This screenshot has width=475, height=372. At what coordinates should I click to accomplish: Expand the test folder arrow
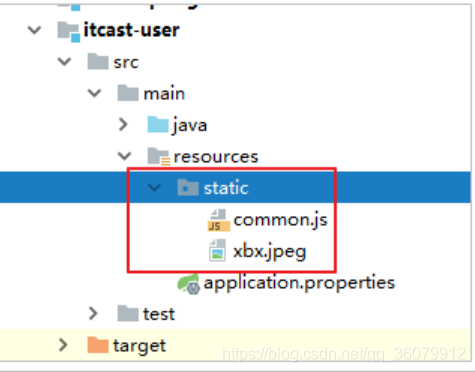tap(93, 313)
